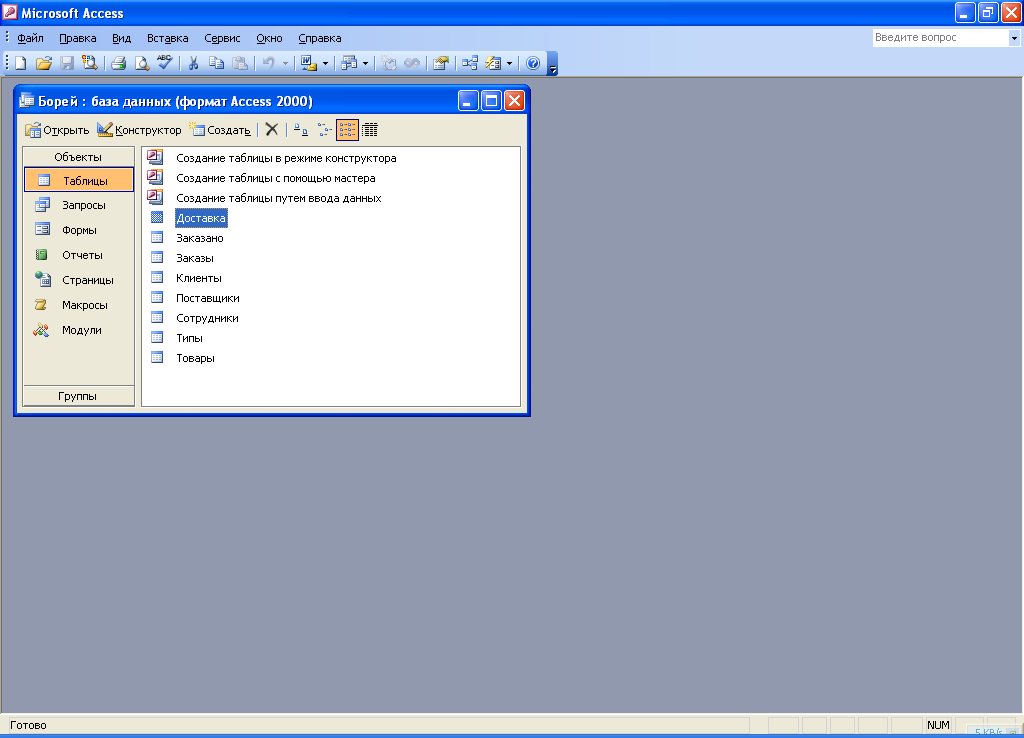Click the Print icon in toolbar
Screen dimensions: 1024x738
(x=118, y=63)
